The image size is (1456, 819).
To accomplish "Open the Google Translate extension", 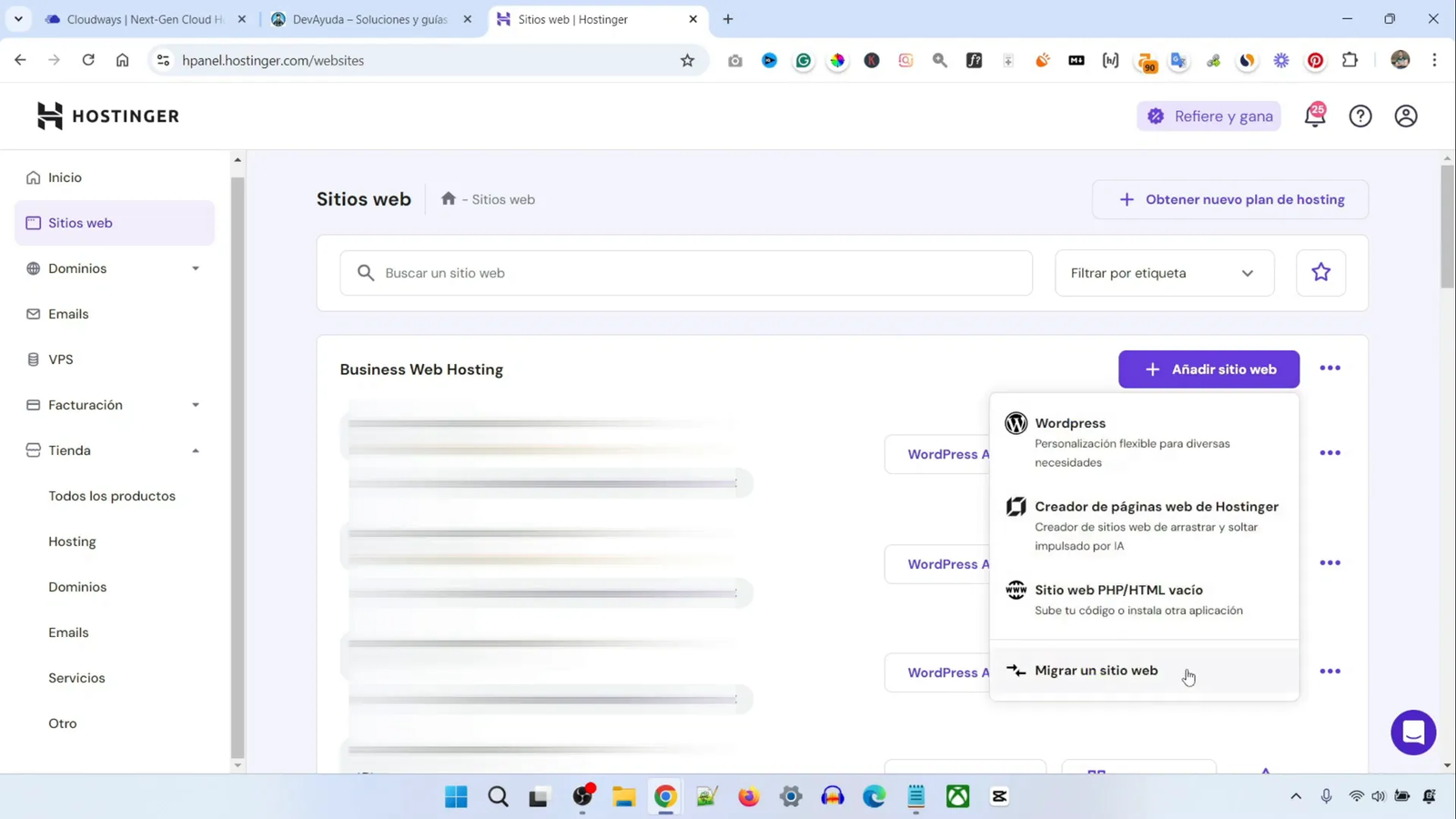I will pos(1178,60).
